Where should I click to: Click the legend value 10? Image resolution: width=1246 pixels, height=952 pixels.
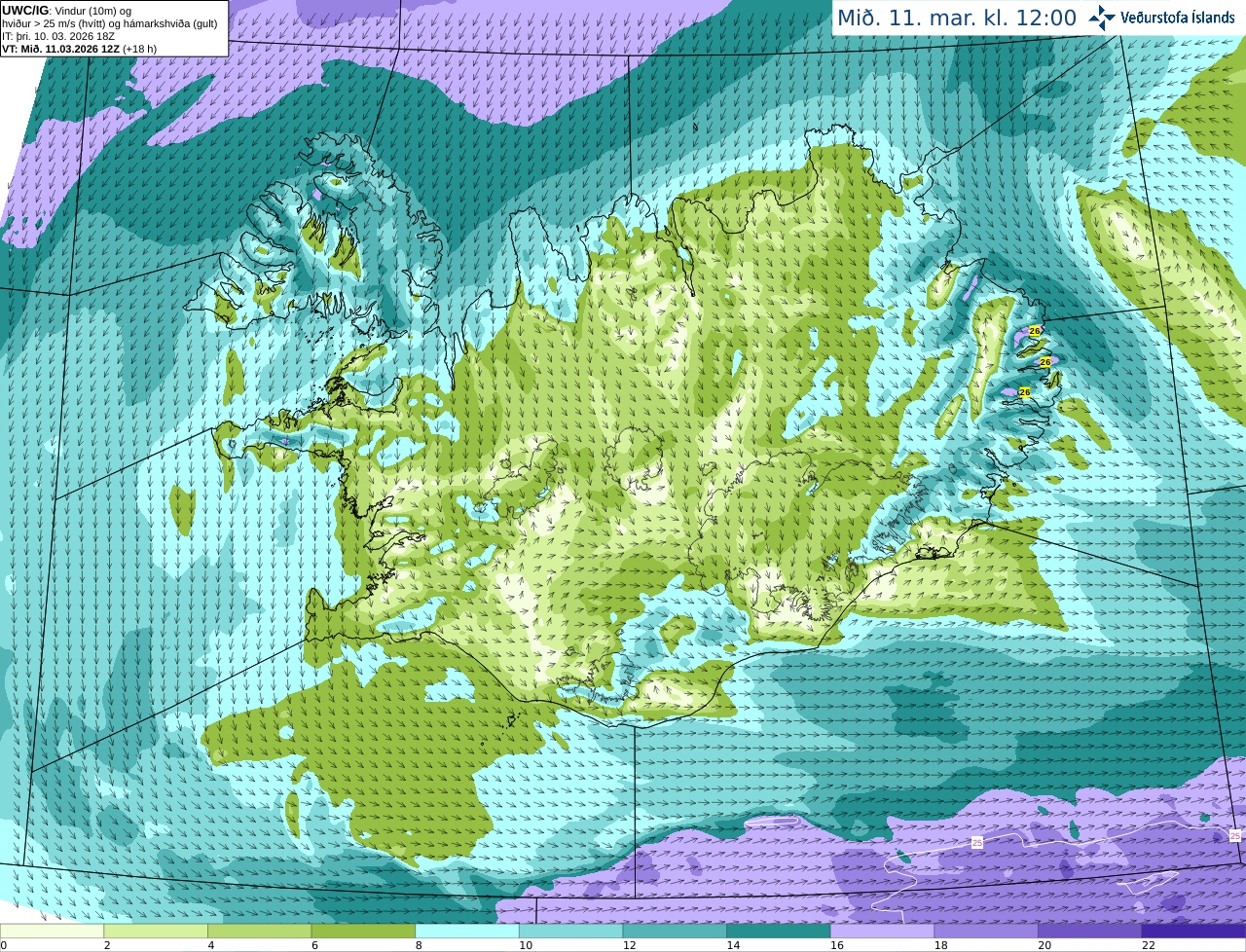click(526, 945)
